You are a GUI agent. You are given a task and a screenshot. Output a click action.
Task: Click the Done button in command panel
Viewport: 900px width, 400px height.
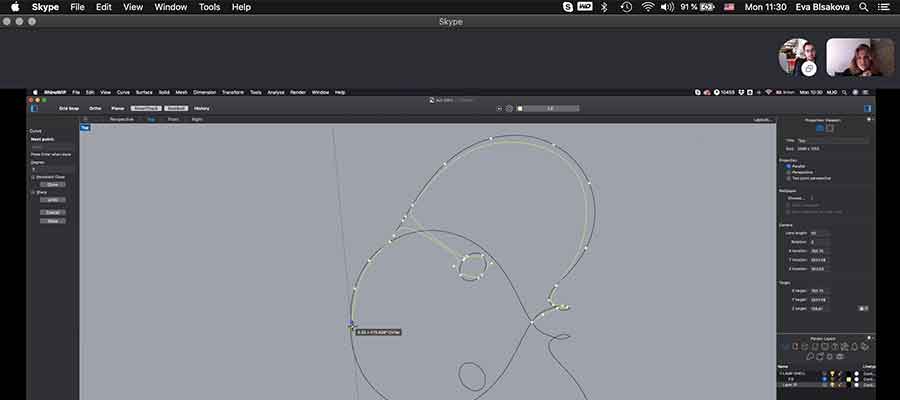pyautogui.click(x=52, y=221)
